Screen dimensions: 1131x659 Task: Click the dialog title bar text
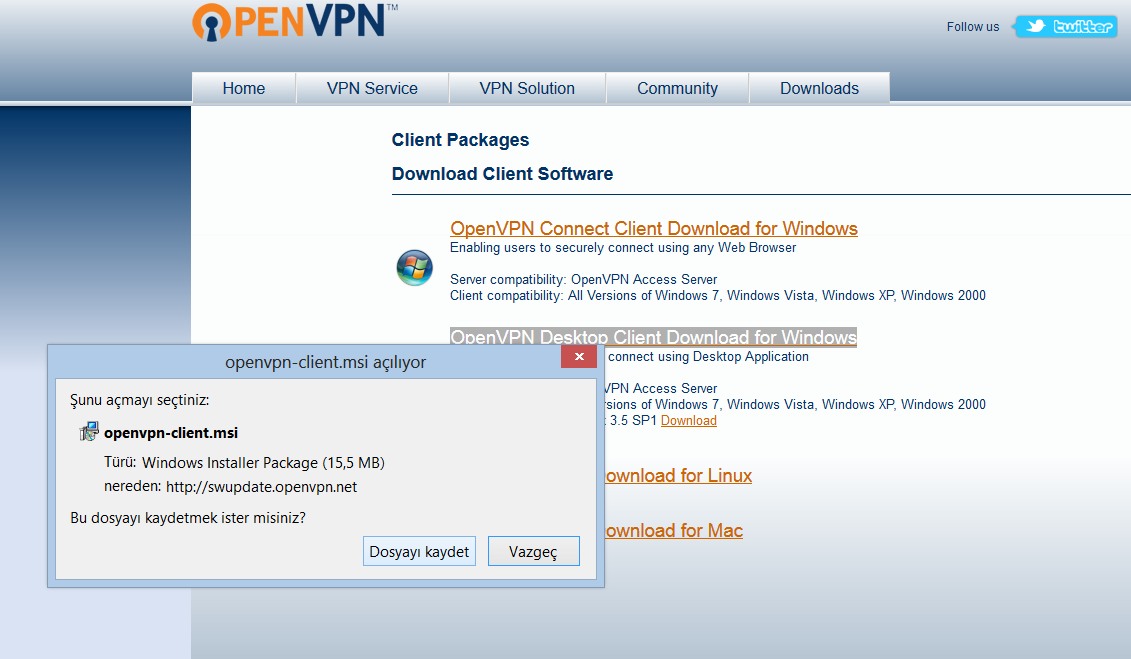[x=325, y=362]
